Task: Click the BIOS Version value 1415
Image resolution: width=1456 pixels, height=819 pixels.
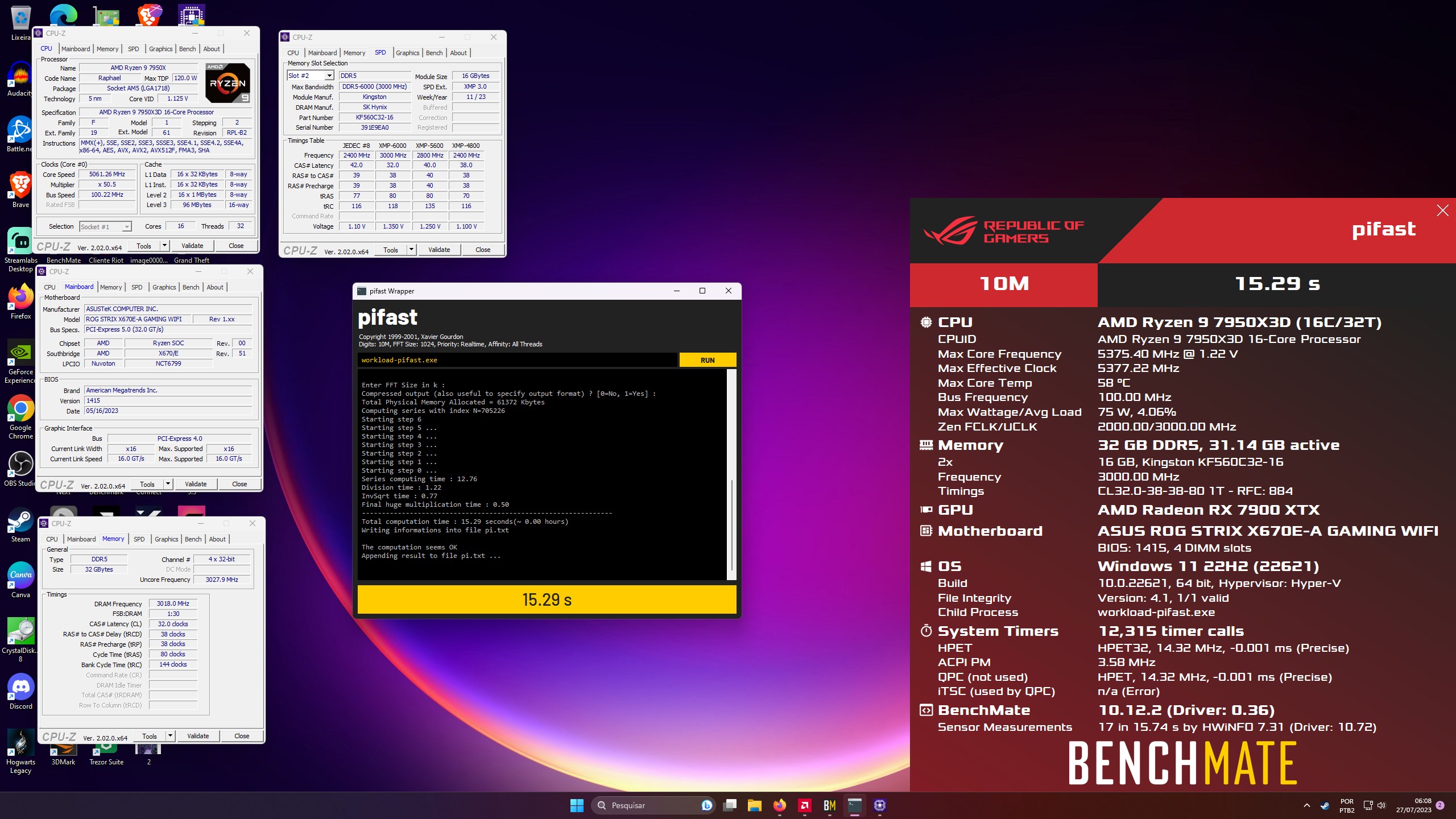Action: point(168,400)
